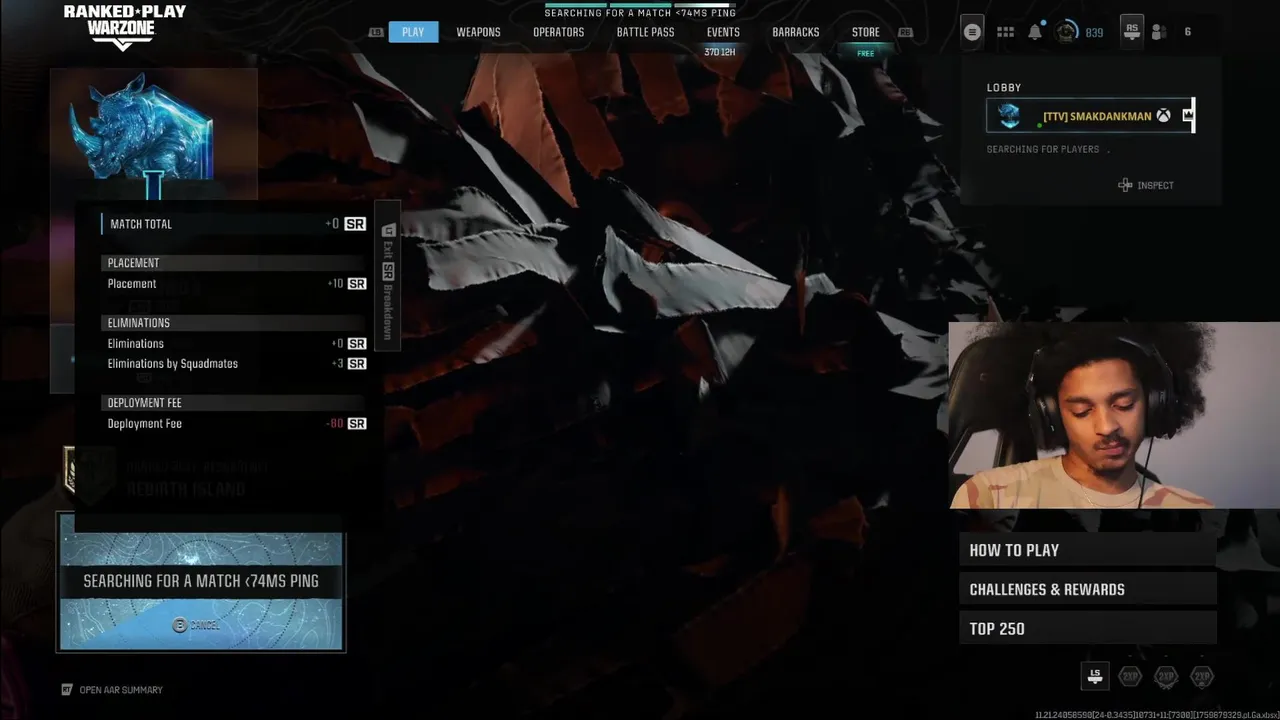Click the Inspect label in the lobby
1280x720 pixels.
[1155, 185]
